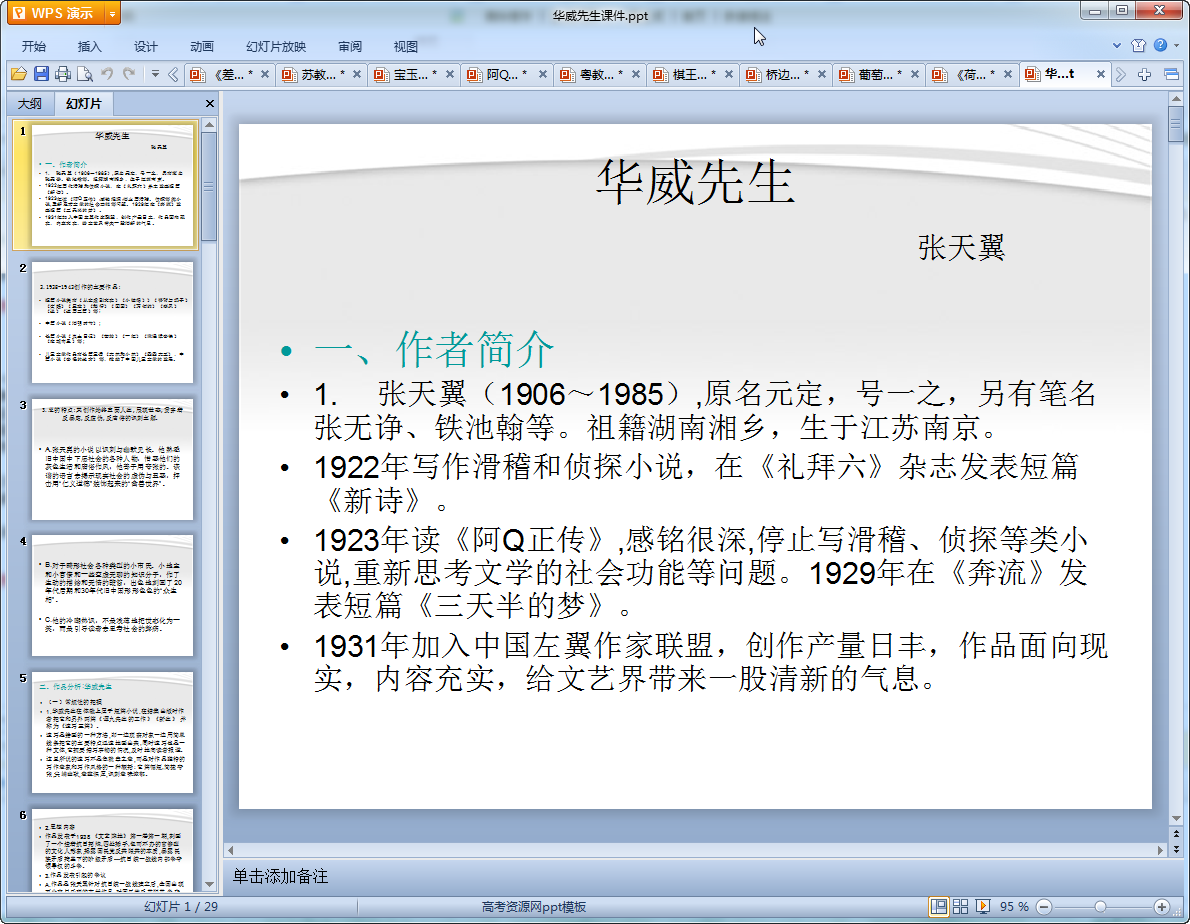Open the 开始 ribbon tab

[33, 46]
